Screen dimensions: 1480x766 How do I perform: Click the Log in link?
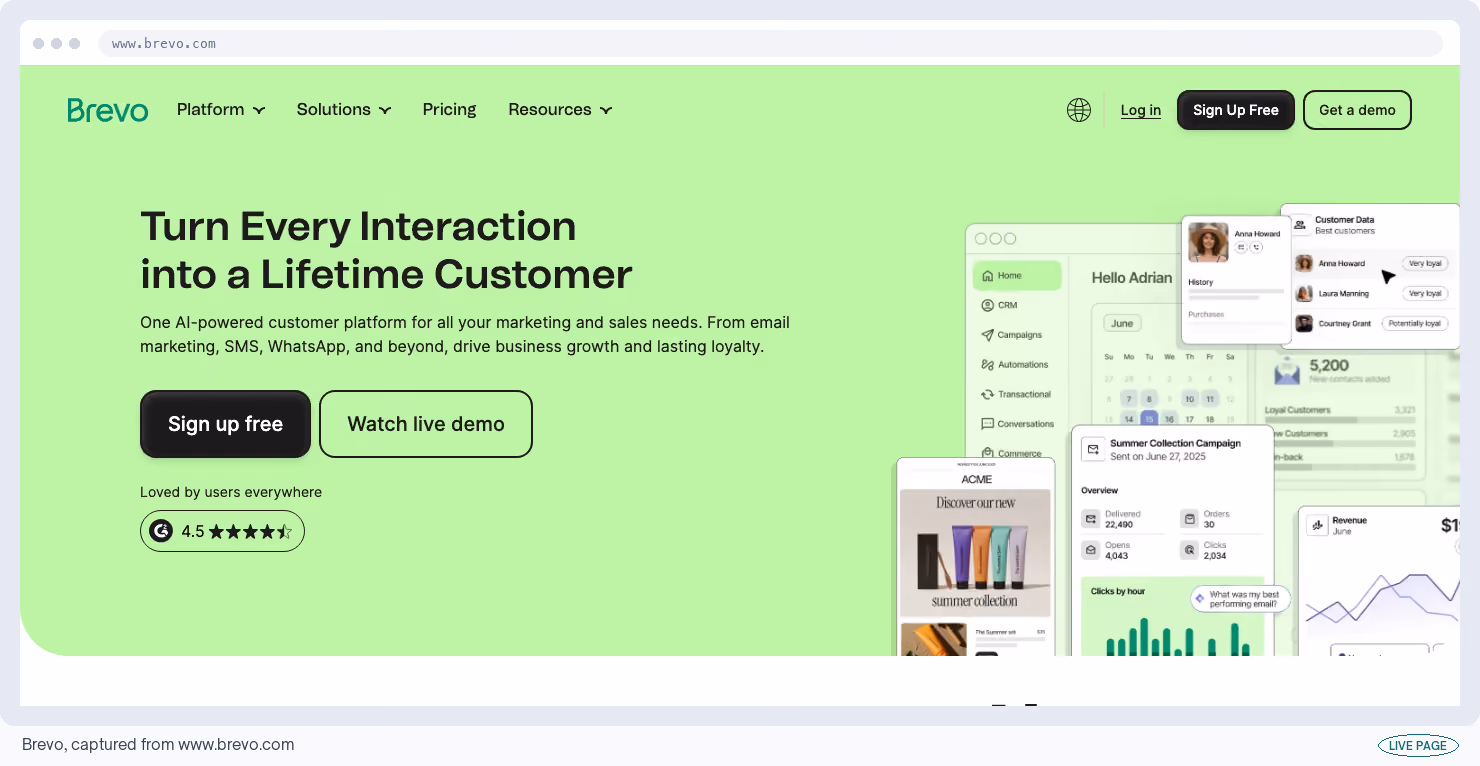tap(1141, 111)
